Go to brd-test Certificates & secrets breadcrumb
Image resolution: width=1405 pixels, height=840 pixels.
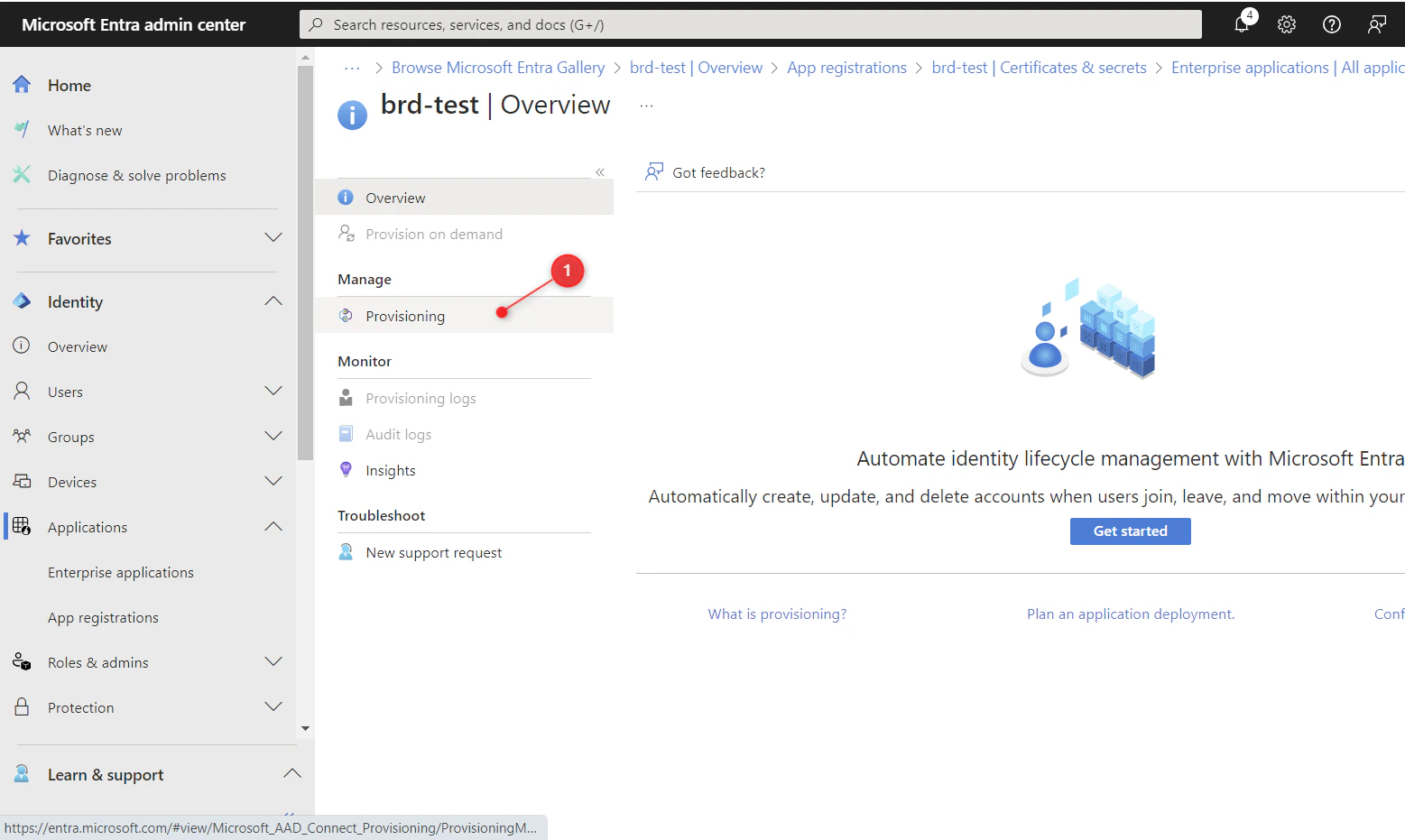[x=1039, y=68]
